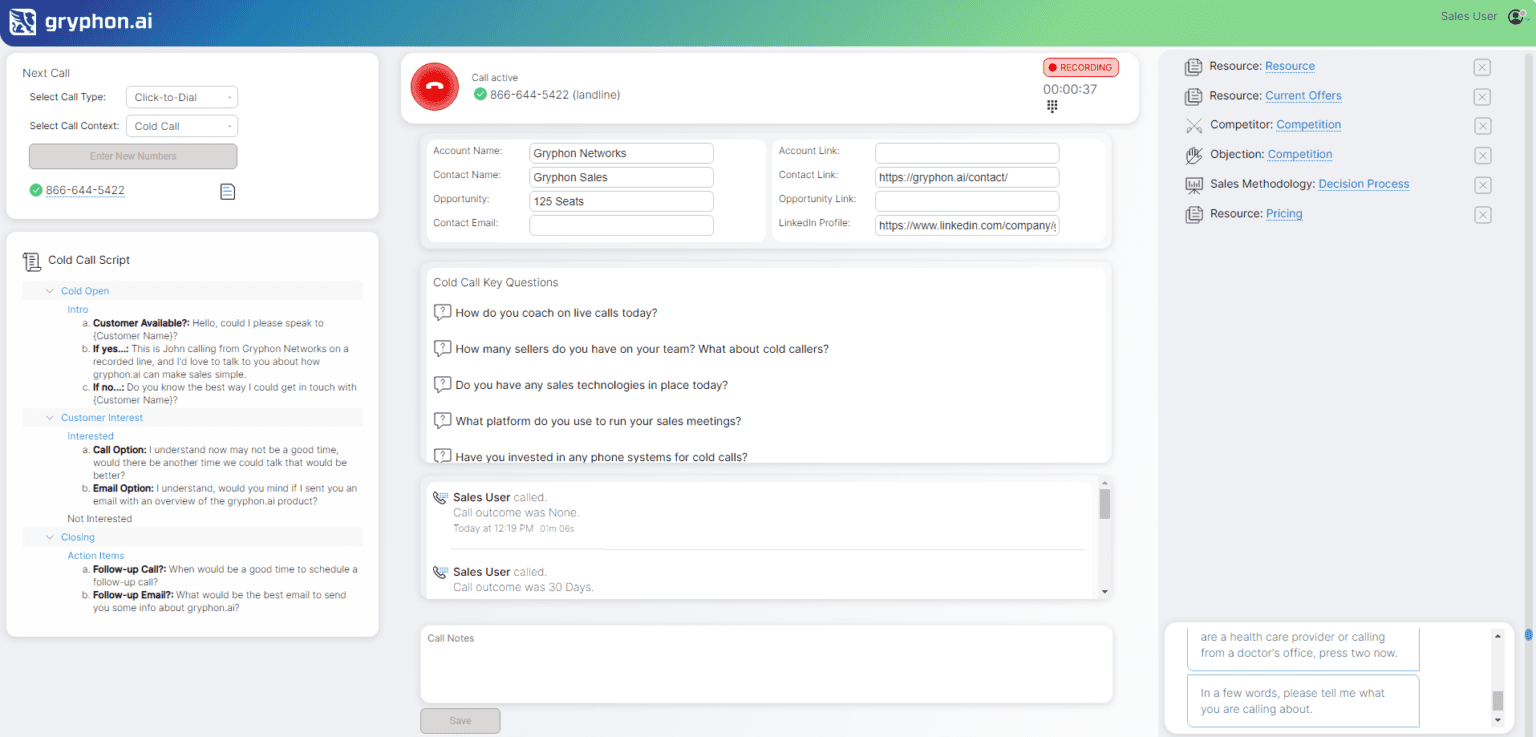Click the green verified check beside 866-644-5422 landline
This screenshot has width=1536, height=737.
pos(480,94)
